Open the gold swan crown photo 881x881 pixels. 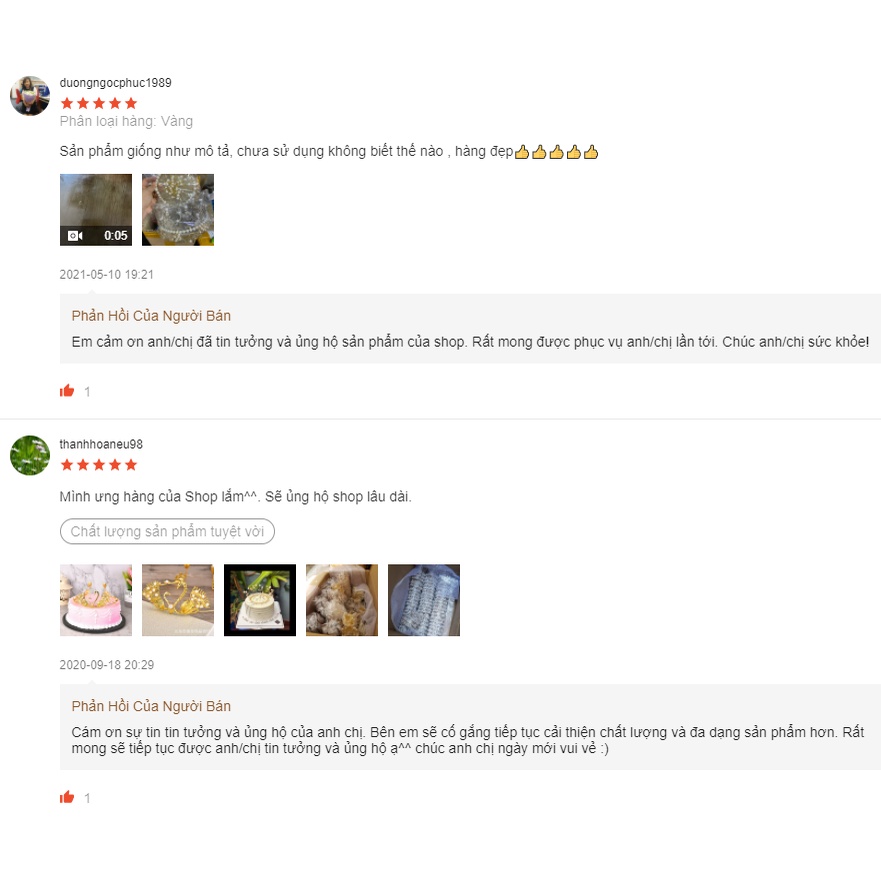tap(178, 600)
